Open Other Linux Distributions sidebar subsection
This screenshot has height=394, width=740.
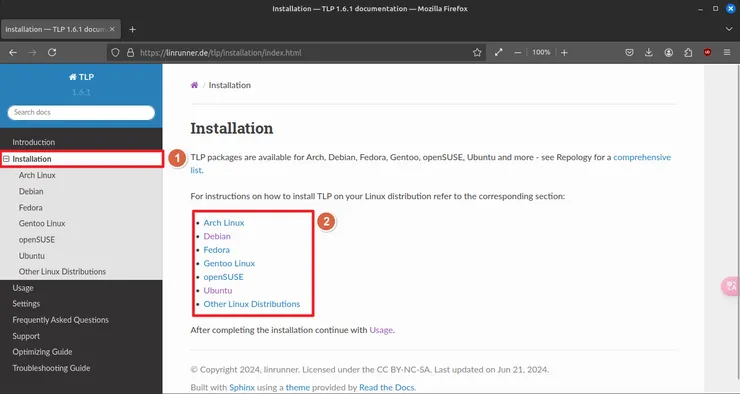62,272
